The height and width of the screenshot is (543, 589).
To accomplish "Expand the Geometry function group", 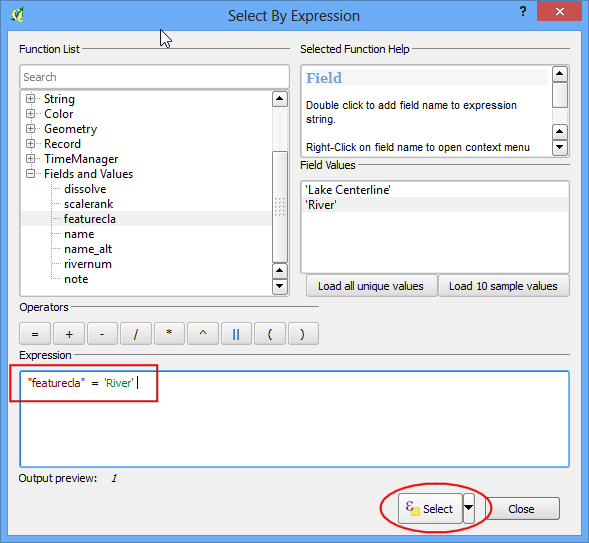I will point(30,129).
